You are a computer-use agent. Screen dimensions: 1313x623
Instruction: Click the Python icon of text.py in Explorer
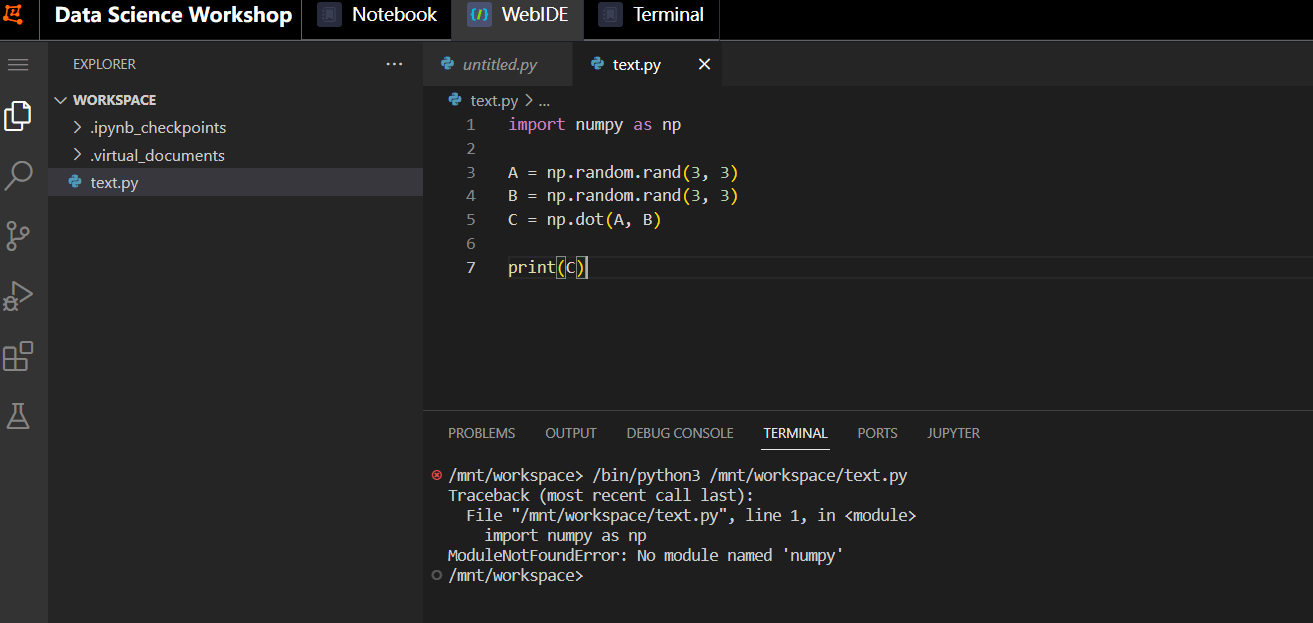point(74,182)
